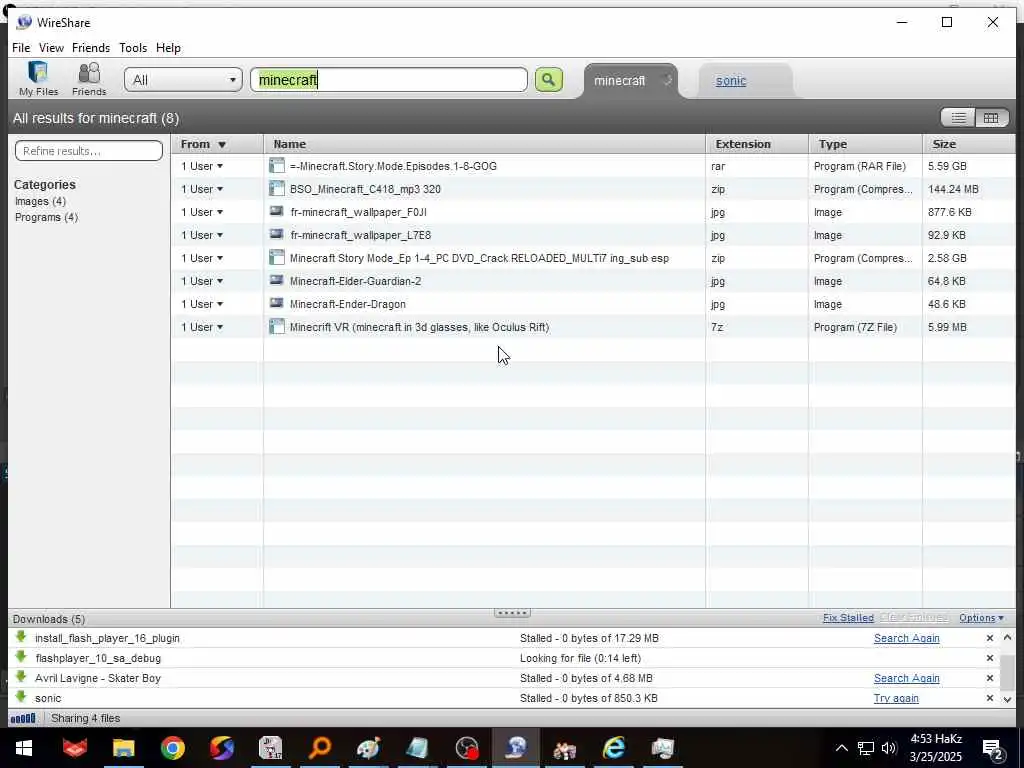Click Try again for sonic download
Image resolution: width=1024 pixels, height=768 pixels.
pos(896,698)
